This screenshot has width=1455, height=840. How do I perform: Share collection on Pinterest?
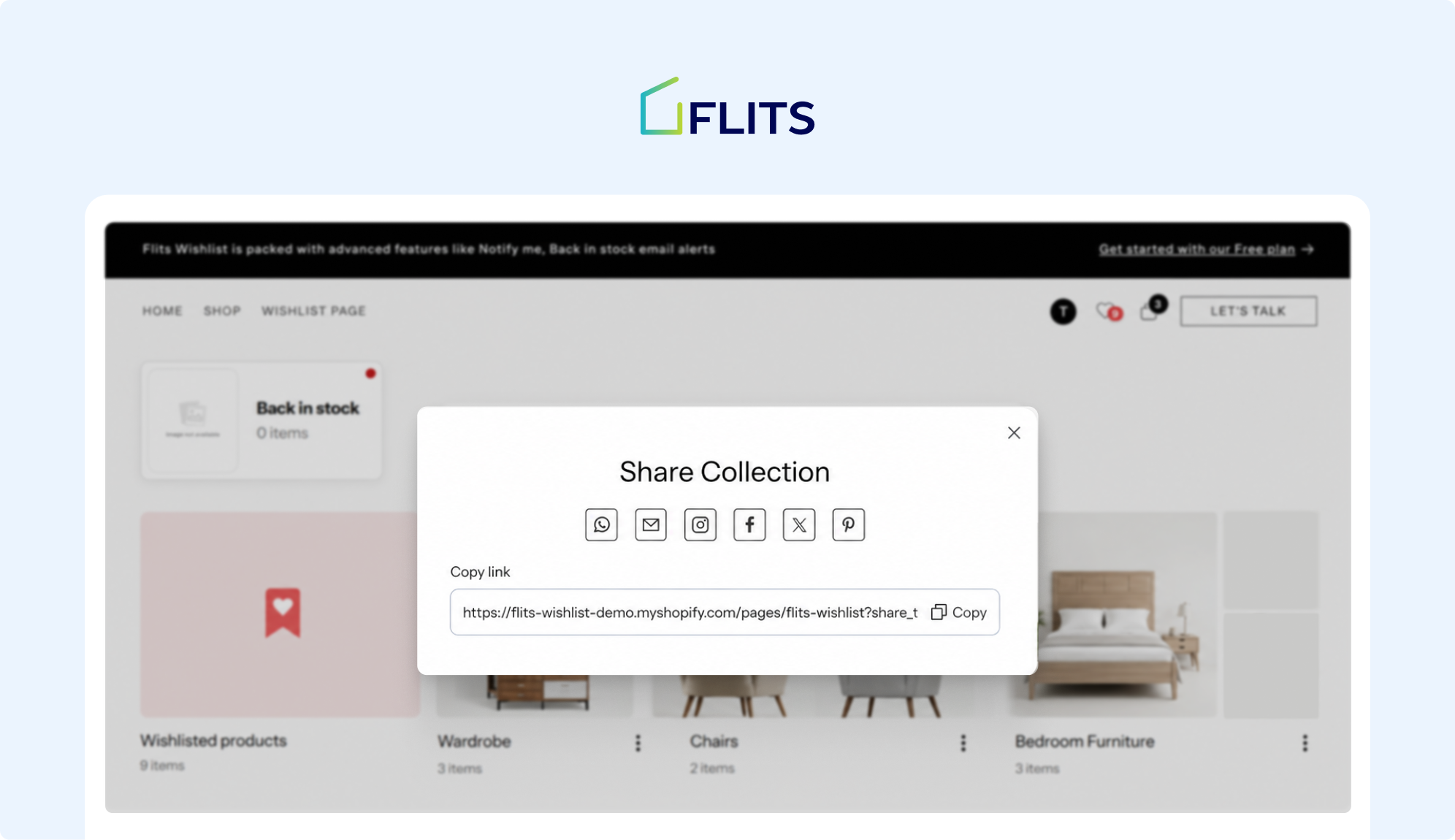click(848, 524)
